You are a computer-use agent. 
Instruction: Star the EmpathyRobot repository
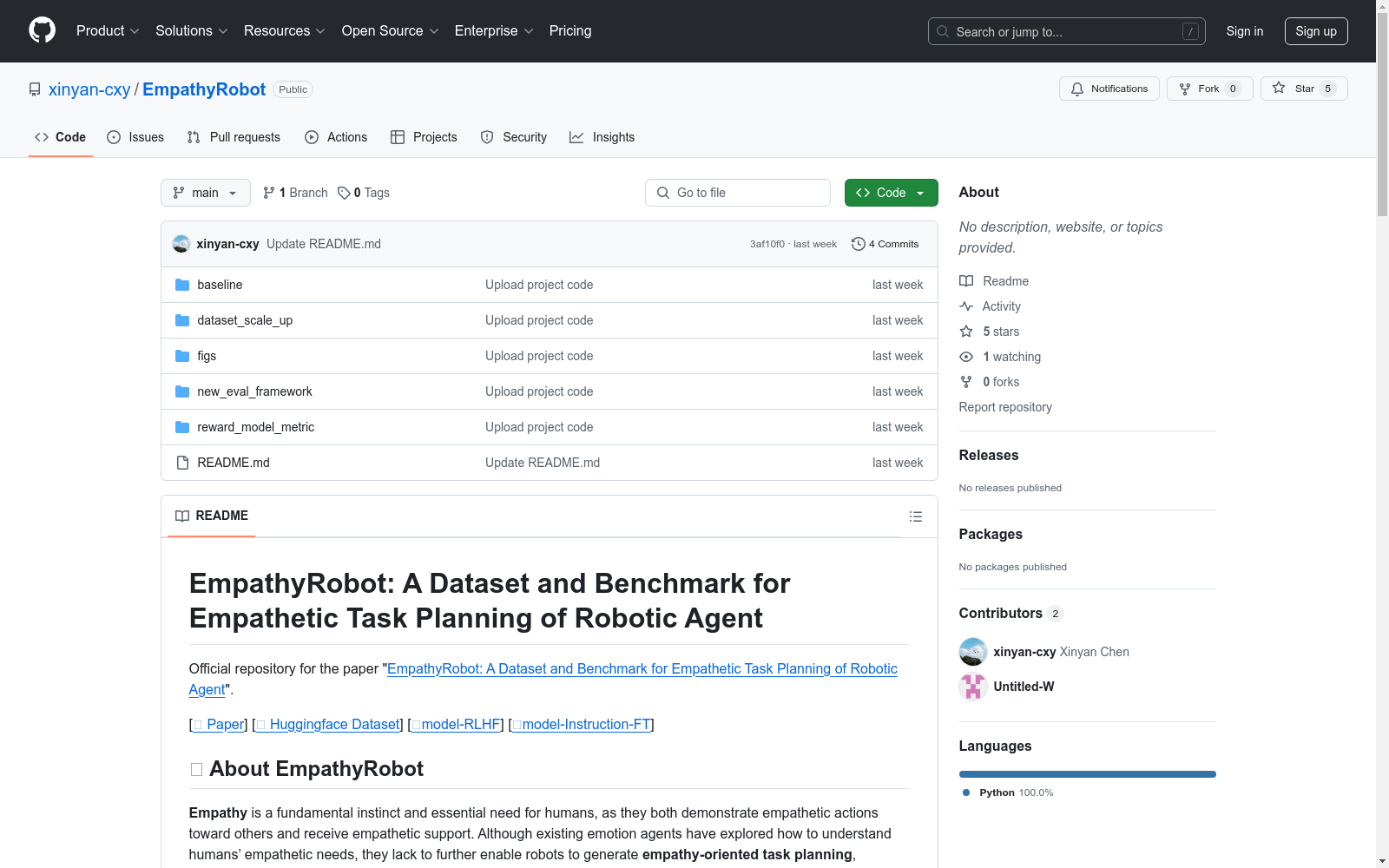click(x=1303, y=89)
